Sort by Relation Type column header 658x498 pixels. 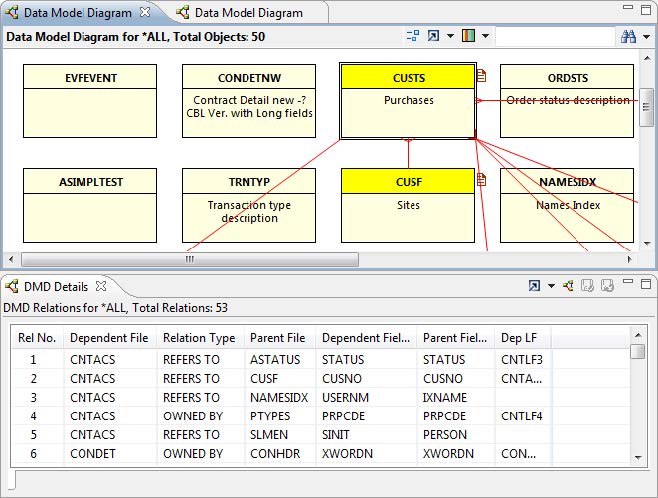coord(199,338)
